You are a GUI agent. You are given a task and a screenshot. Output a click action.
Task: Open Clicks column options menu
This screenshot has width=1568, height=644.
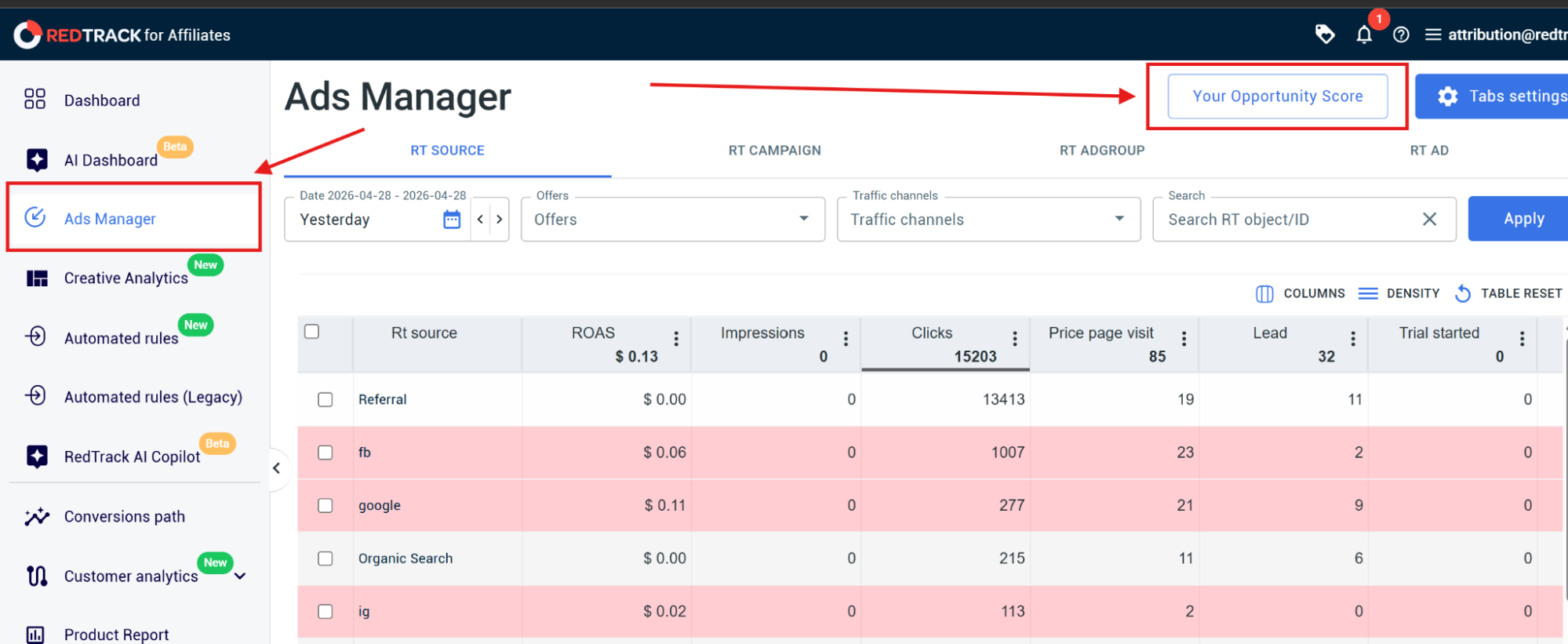(x=1015, y=339)
